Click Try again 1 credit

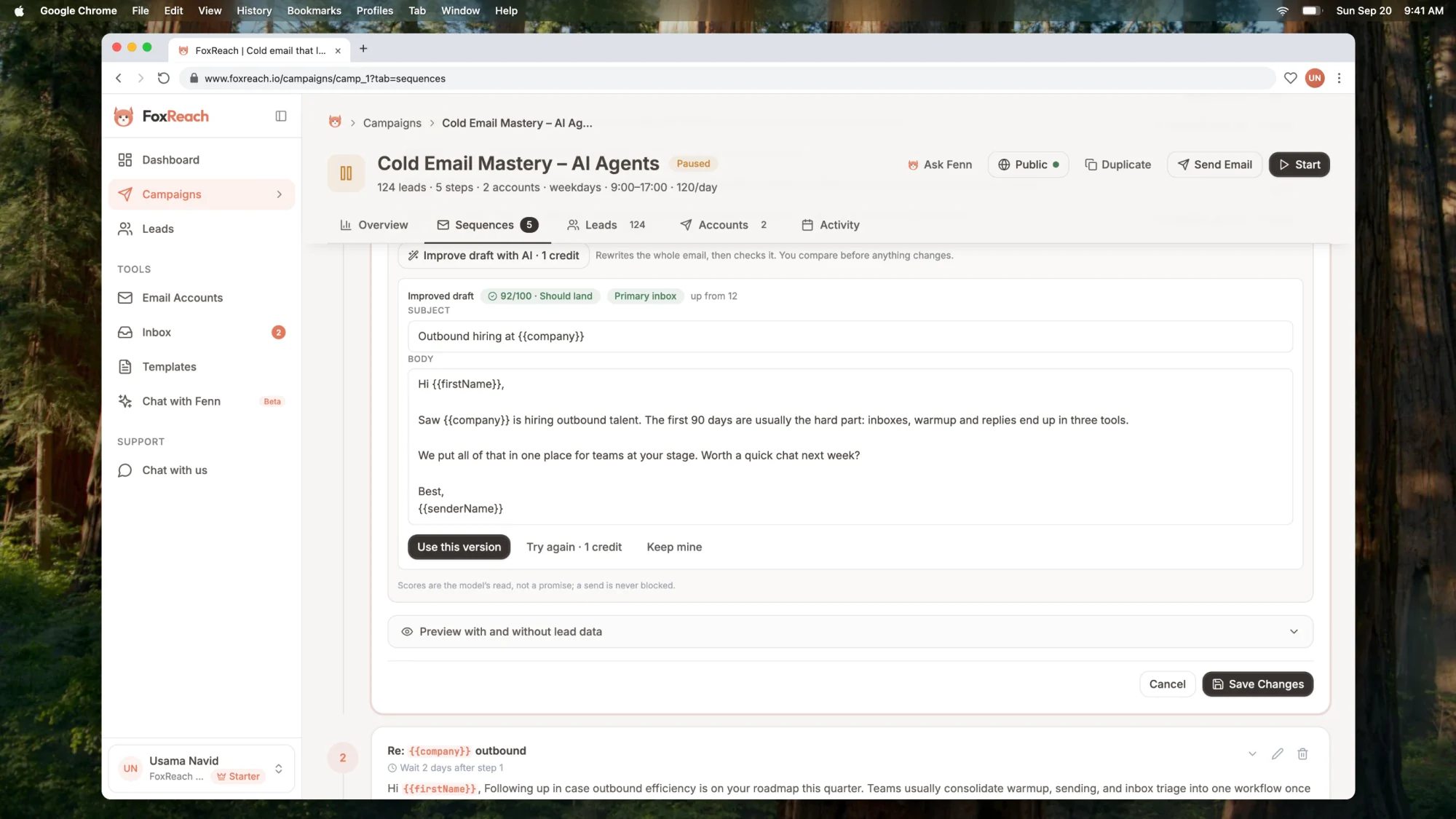tap(574, 547)
